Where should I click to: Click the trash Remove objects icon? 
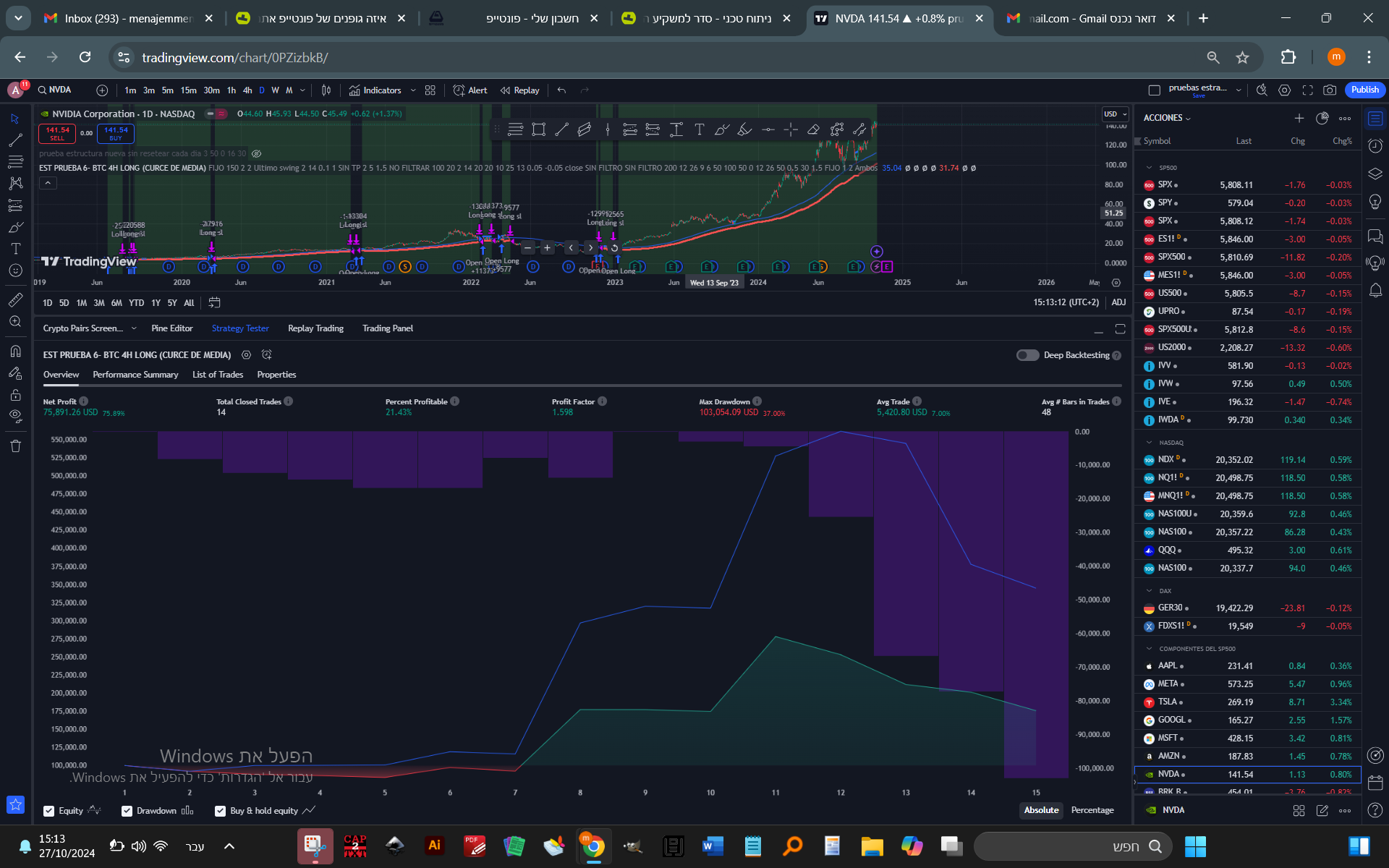(15, 446)
